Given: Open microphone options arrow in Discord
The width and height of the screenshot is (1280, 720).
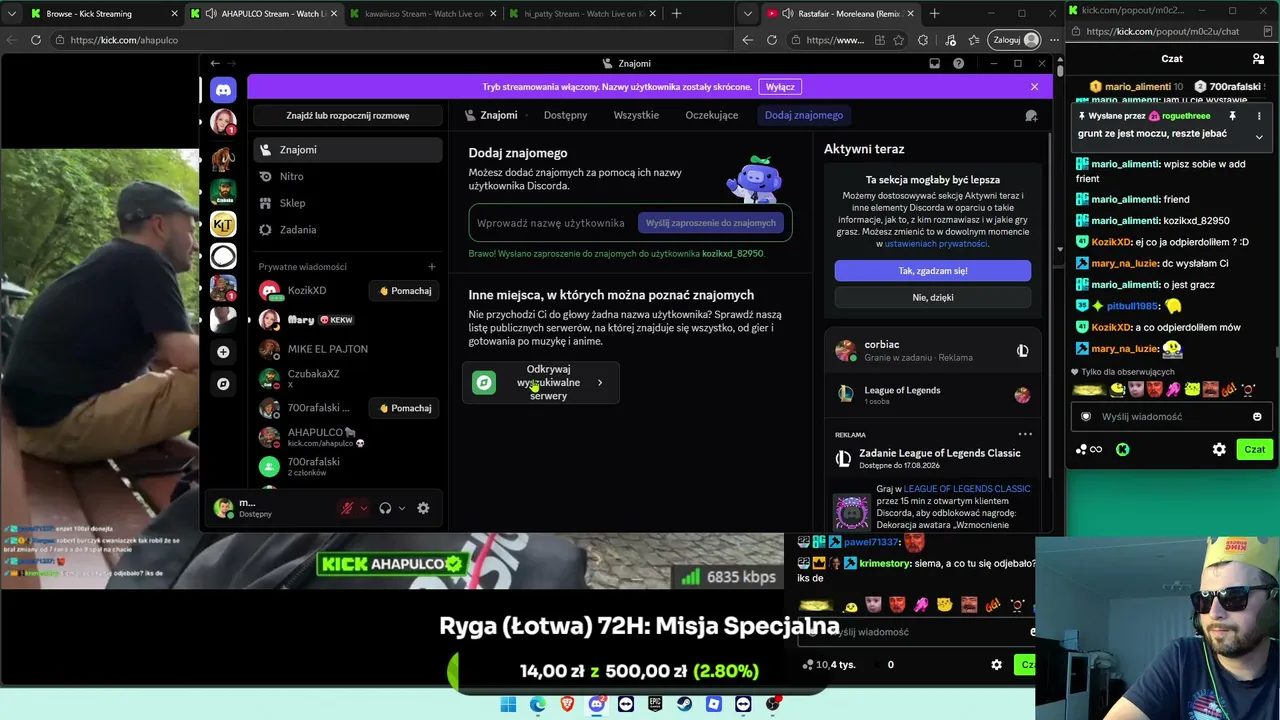Looking at the screenshot, I should pos(363,508).
